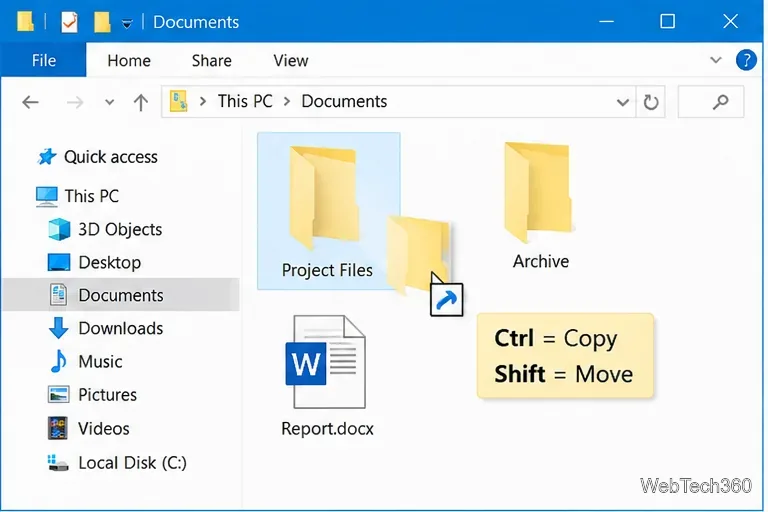768x512 pixels.
Task: Open the File menu tab
Action: pos(44,60)
